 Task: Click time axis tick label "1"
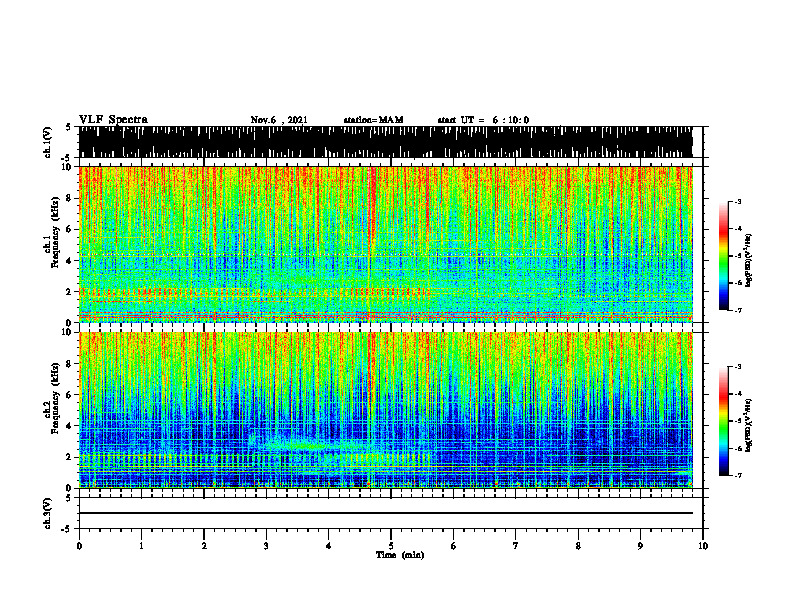(x=141, y=546)
